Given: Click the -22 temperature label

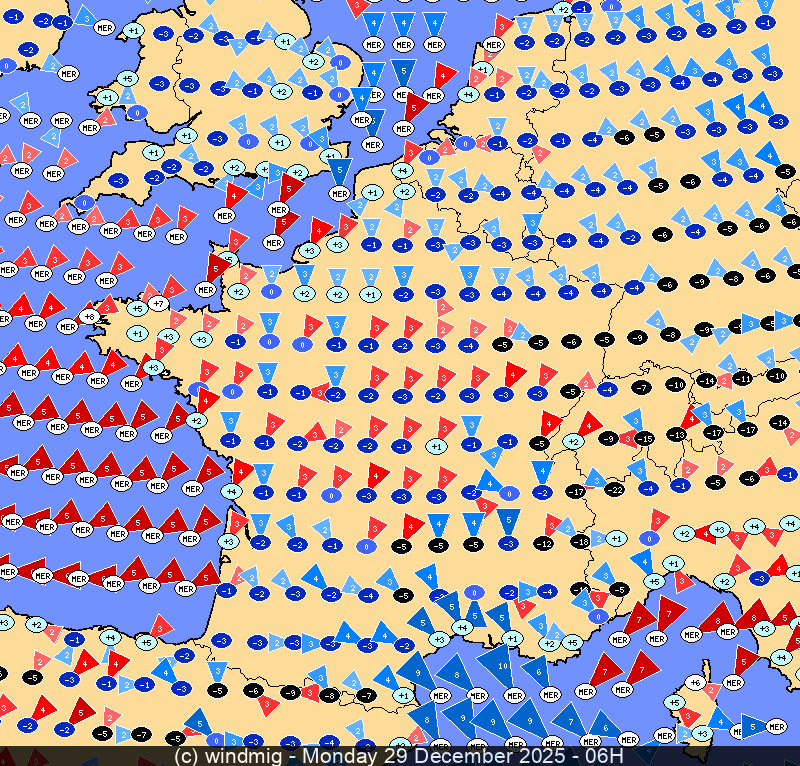Looking at the screenshot, I should [616, 489].
